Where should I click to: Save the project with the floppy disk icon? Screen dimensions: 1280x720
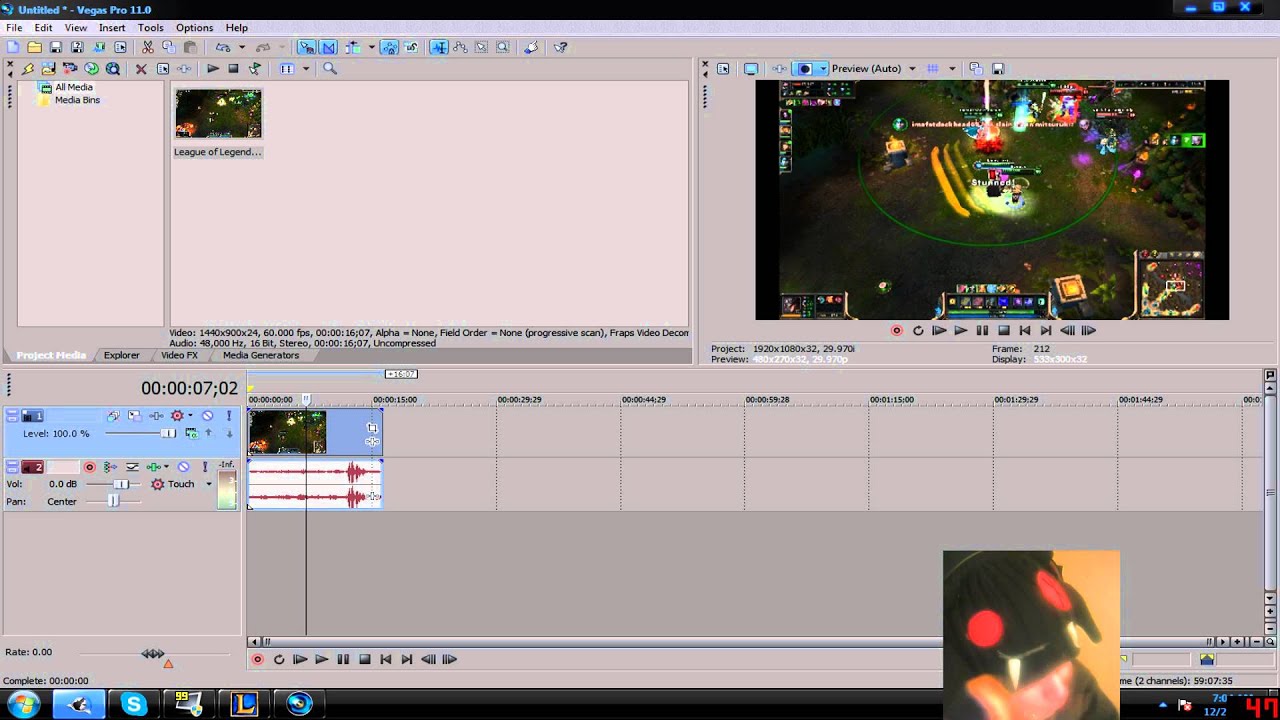[x=55, y=47]
